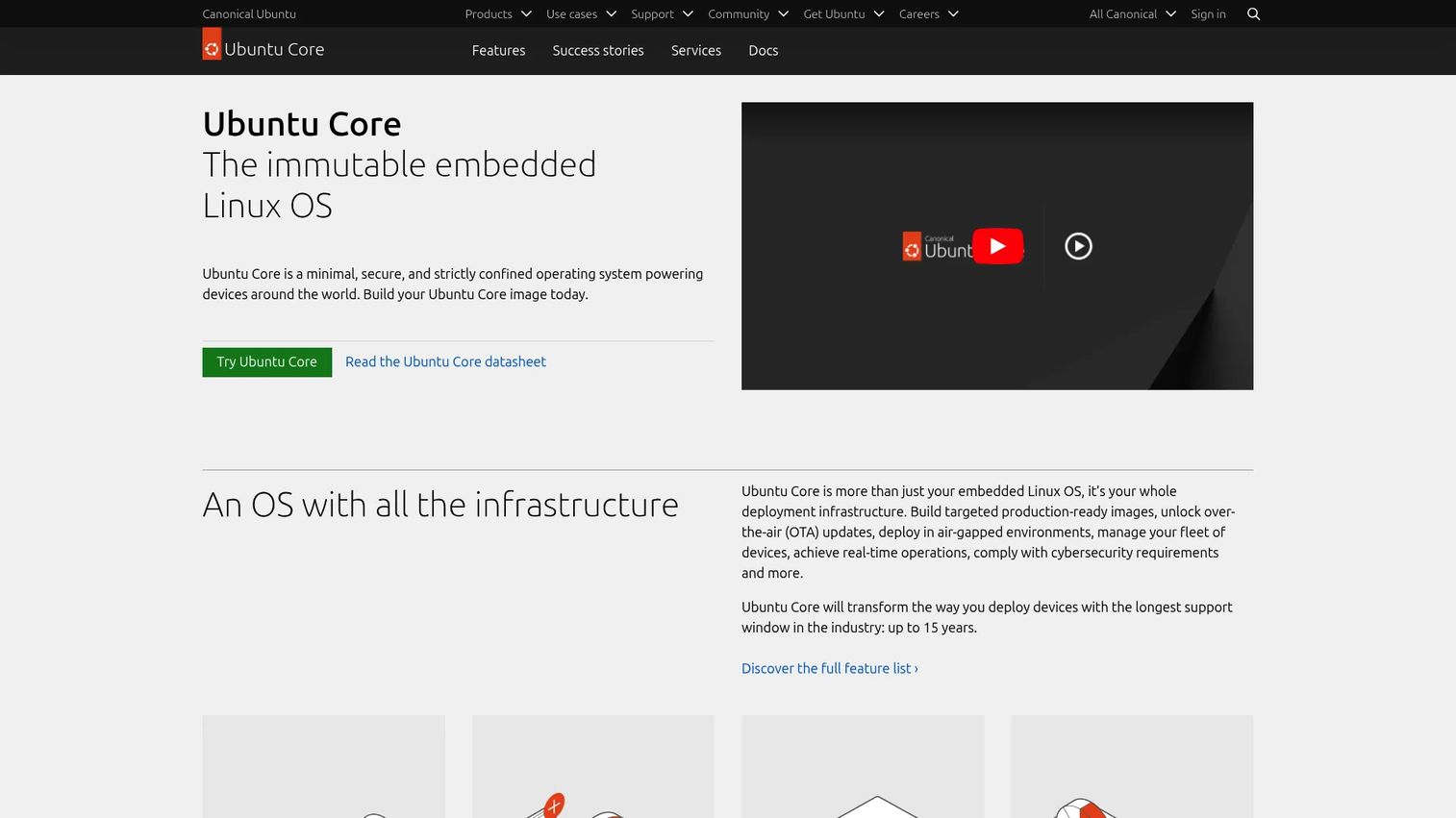The height and width of the screenshot is (818, 1456).
Task: Expand the Products dropdown menu
Action: click(x=498, y=13)
